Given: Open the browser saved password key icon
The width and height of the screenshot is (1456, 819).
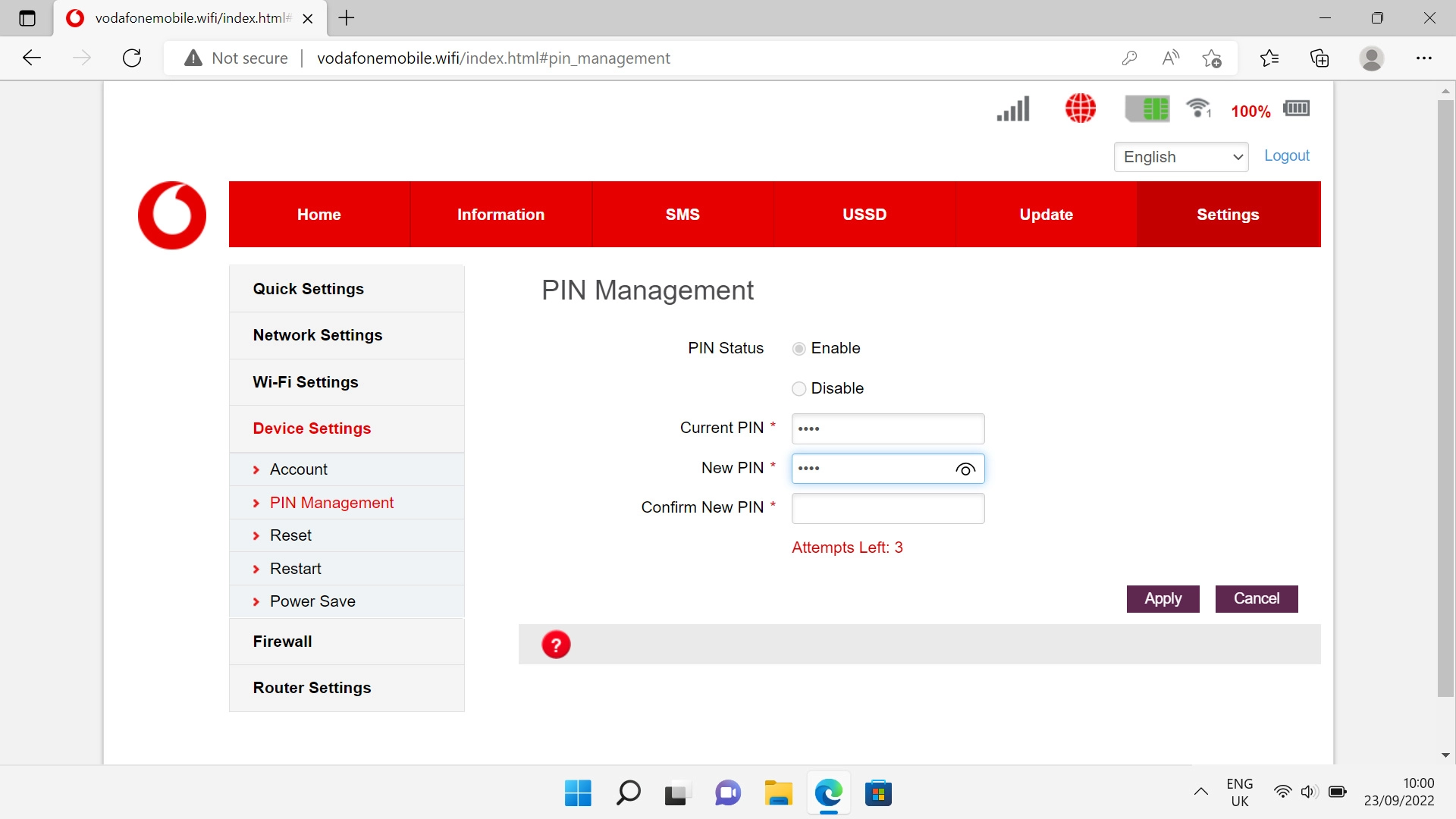Looking at the screenshot, I should 1129,58.
